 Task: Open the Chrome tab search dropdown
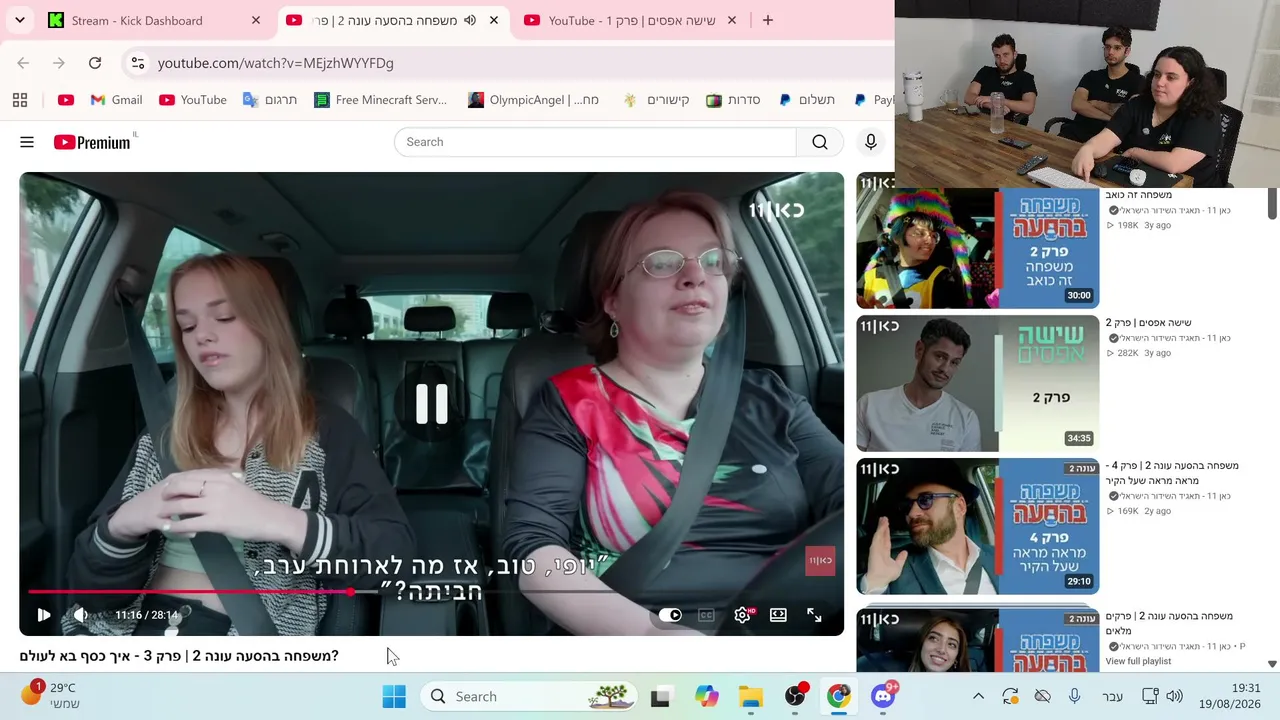[x=20, y=20]
